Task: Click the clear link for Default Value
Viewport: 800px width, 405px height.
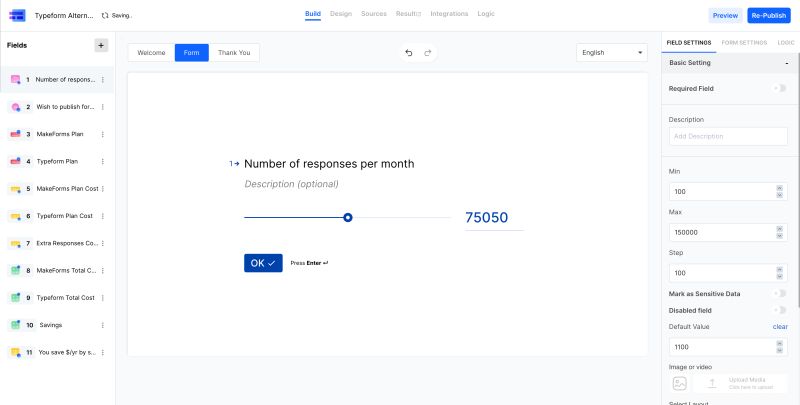Action: pyautogui.click(x=780, y=326)
